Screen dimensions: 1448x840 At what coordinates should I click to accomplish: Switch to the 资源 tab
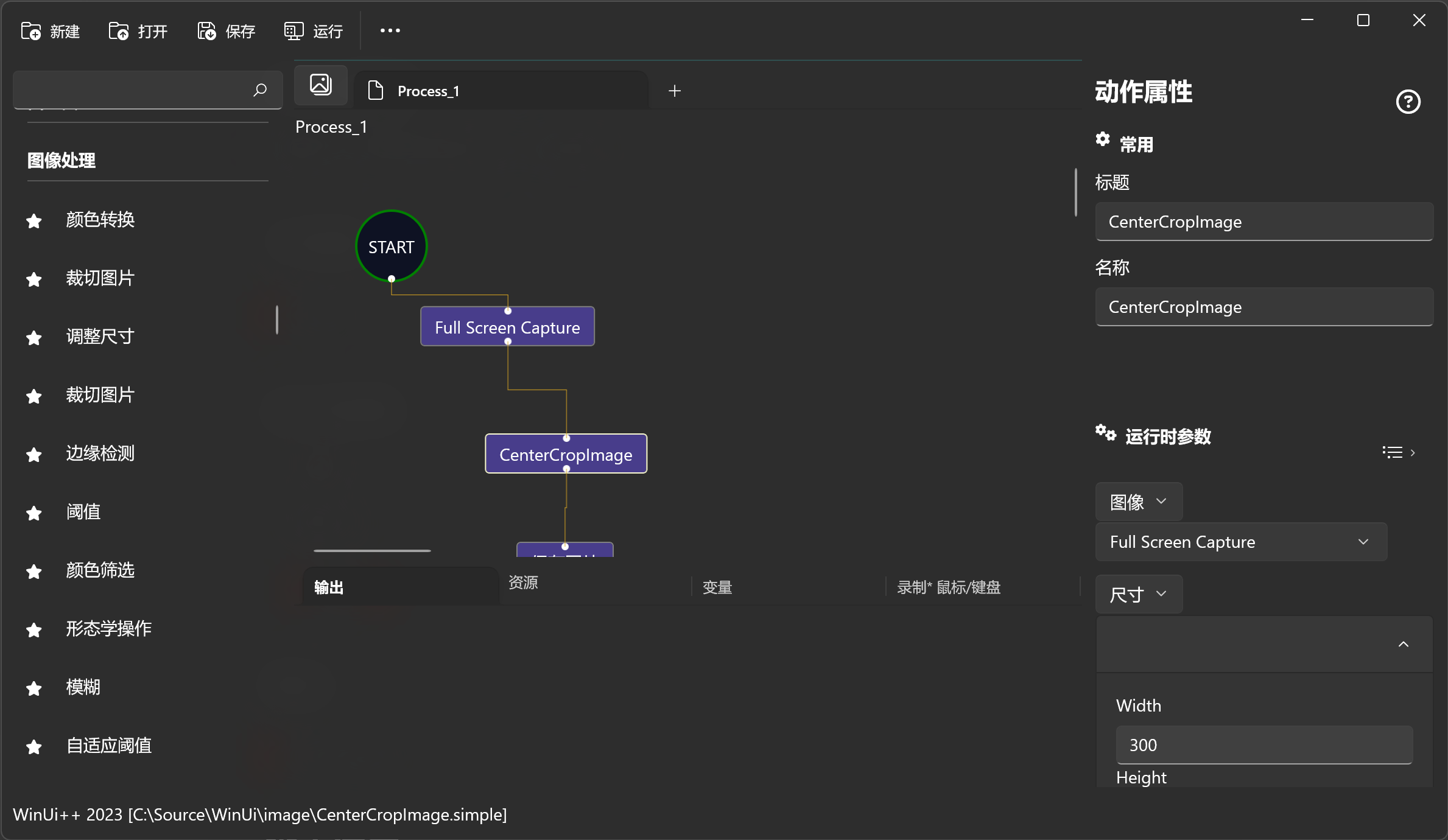(523, 583)
